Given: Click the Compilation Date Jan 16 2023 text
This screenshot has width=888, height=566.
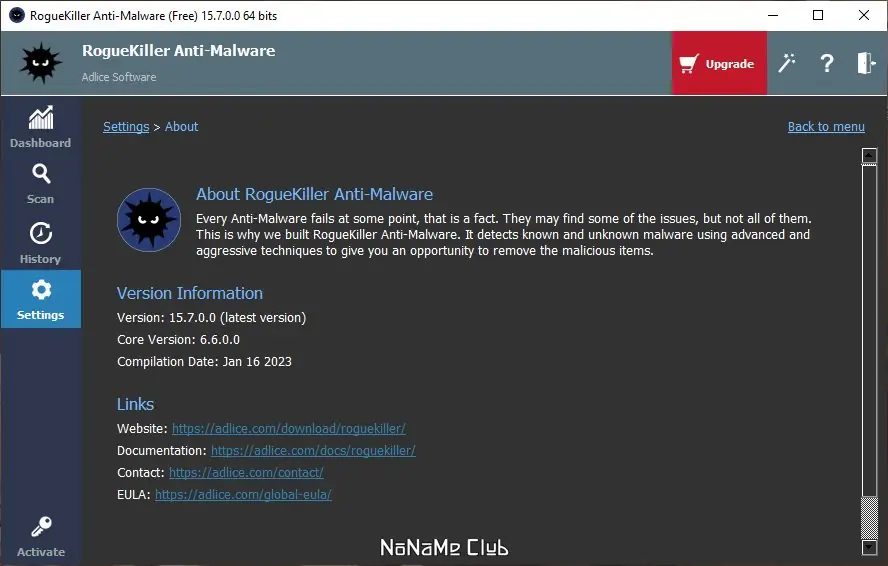Looking at the screenshot, I should [x=204, y=361].
